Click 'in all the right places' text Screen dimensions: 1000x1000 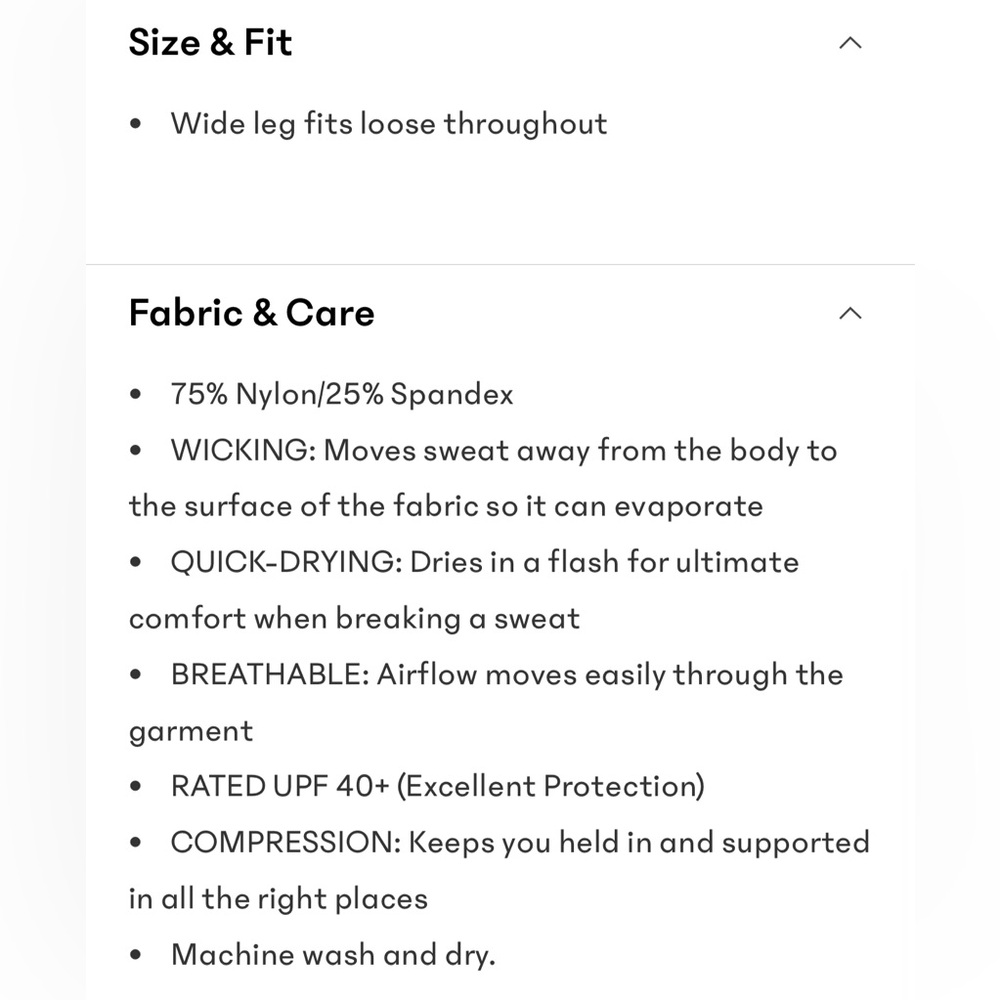[x=278, y=899]
